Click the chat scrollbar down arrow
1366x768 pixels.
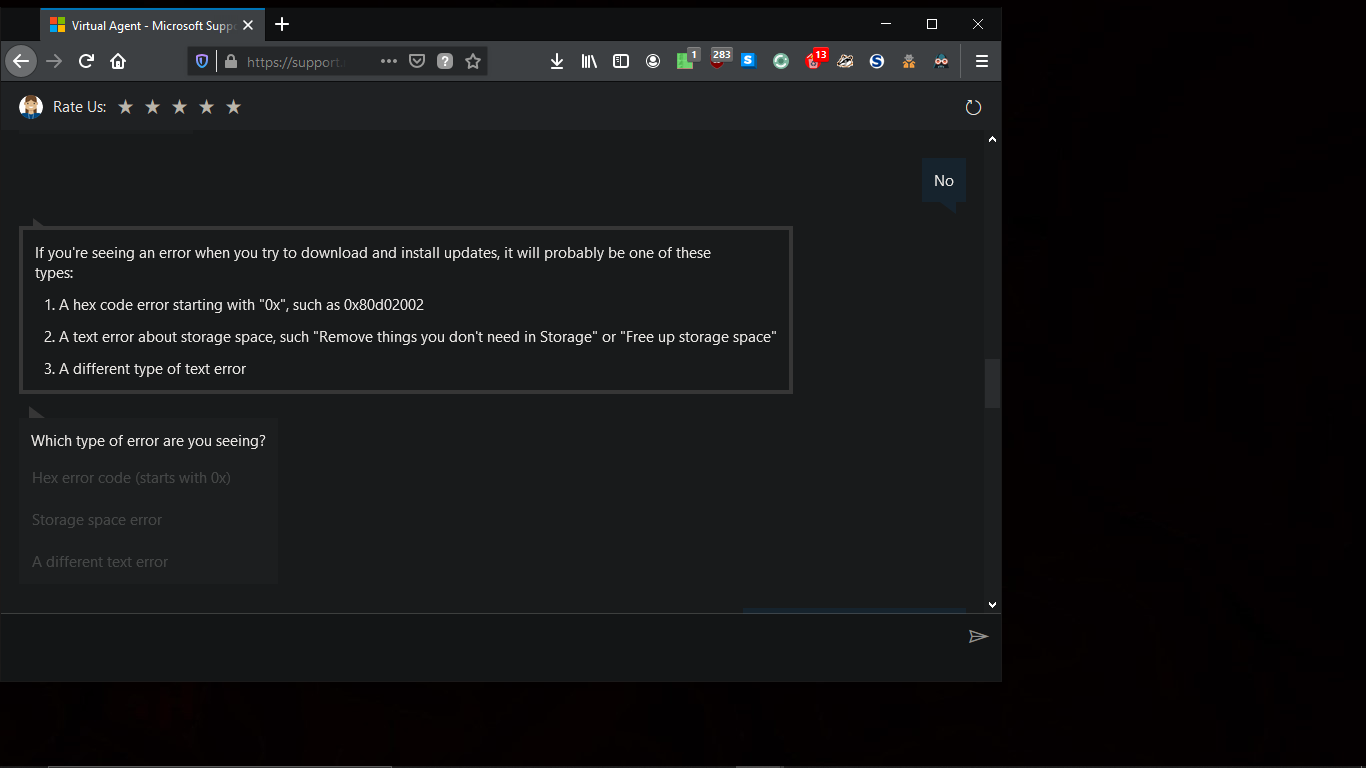pyautogui.click(x=992, y=604)
